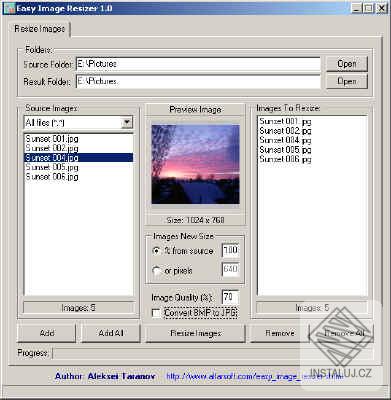This screenshot has width=391, height=400.
Task: Open the alansoft.com website link
Action: click(254, 377)
